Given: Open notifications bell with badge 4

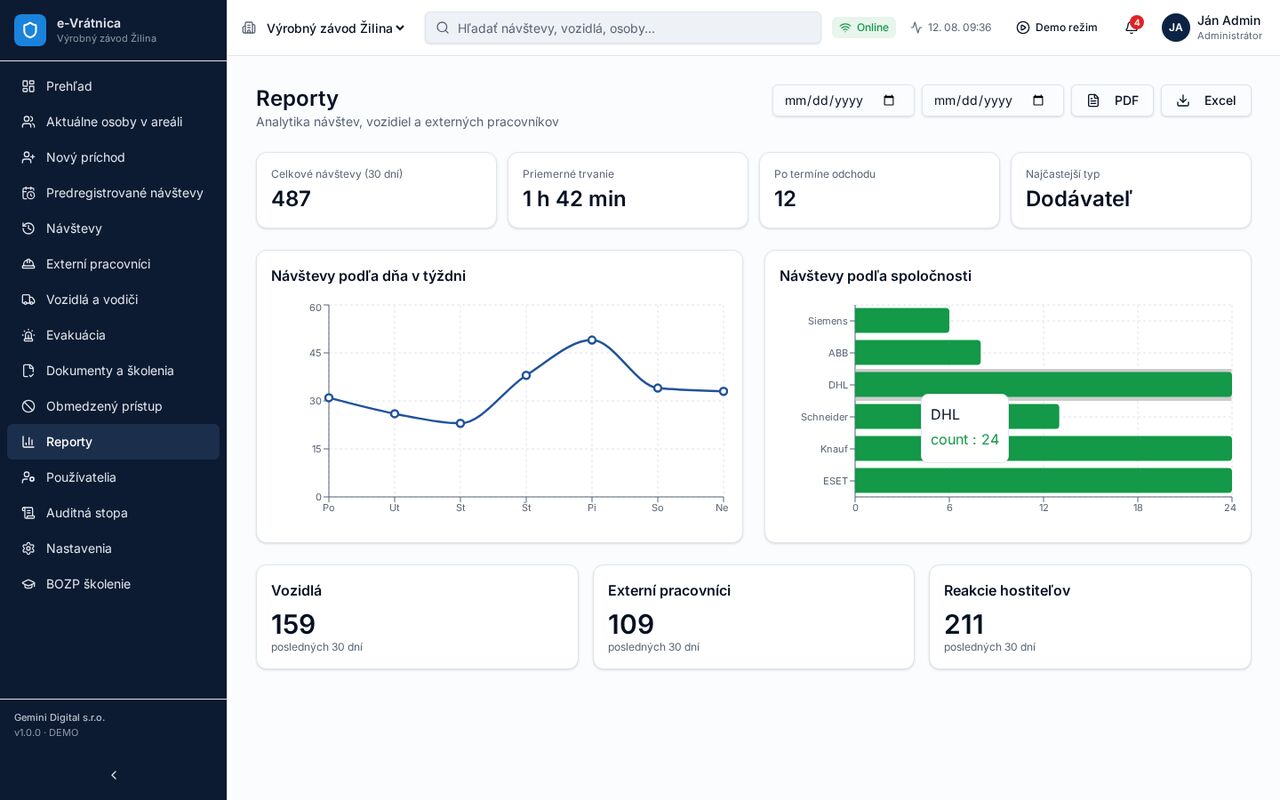Looking at the screenshot, I should pos(1132,27).
